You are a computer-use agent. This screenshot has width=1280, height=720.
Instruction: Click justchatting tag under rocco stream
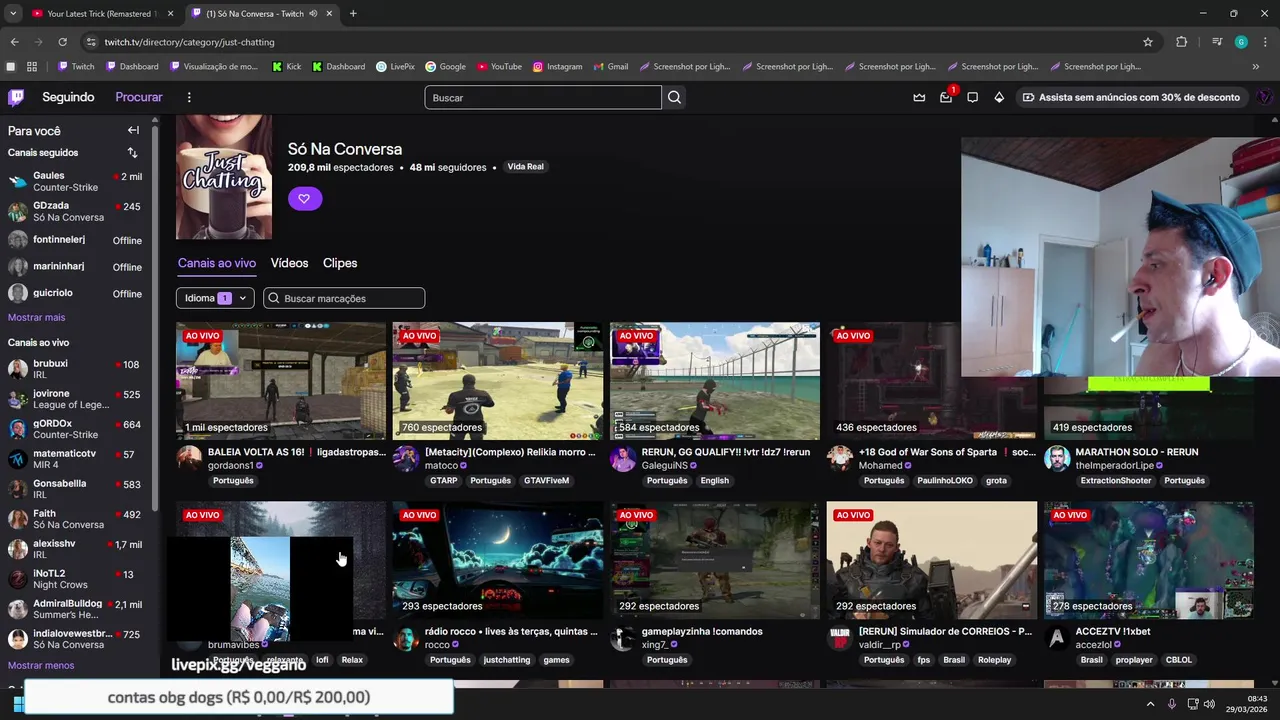click(507, 660)
